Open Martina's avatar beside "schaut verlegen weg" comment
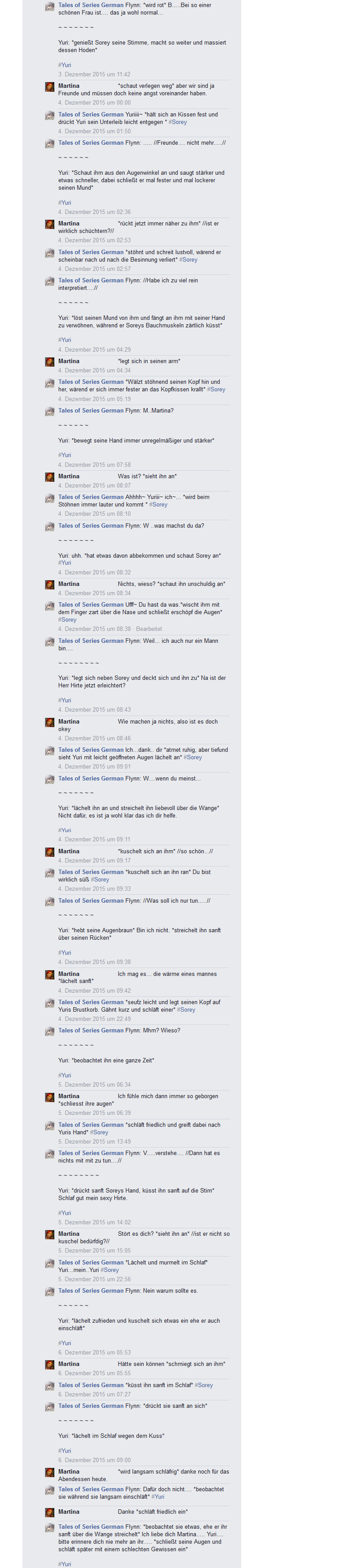Screen dimensions: 338x1568 point(49,87)
